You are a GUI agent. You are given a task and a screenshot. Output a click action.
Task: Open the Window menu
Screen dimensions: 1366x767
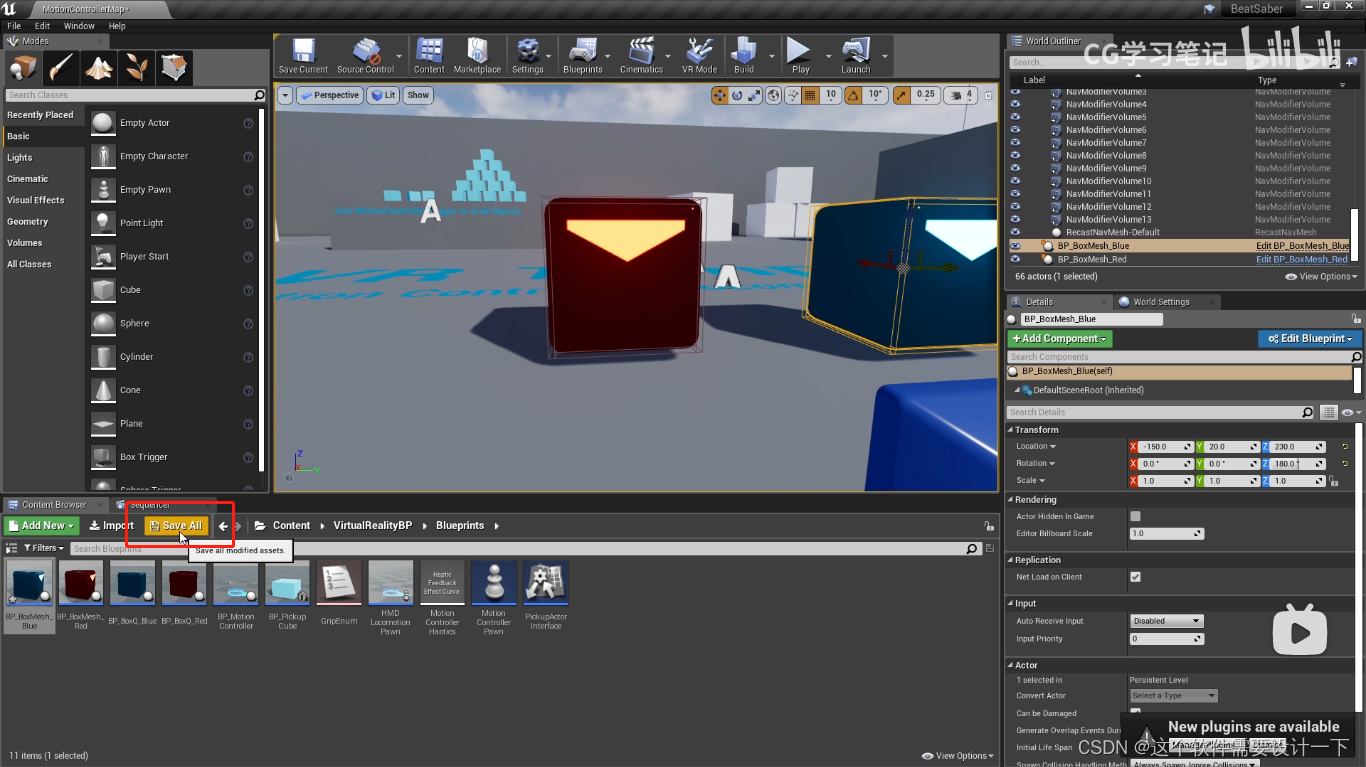tap(79, 26)
